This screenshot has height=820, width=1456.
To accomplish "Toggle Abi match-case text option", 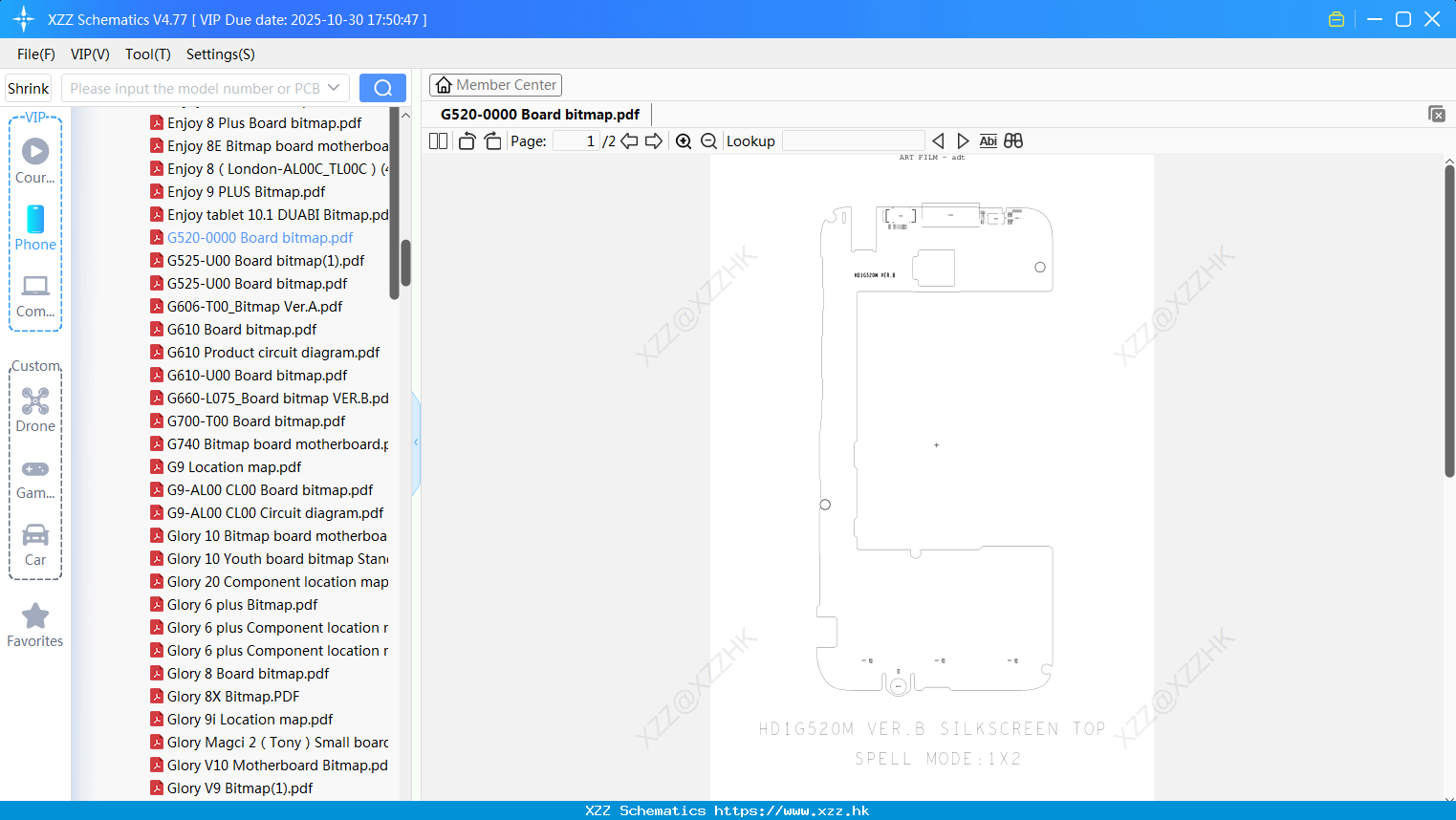I will click(989, 140).
